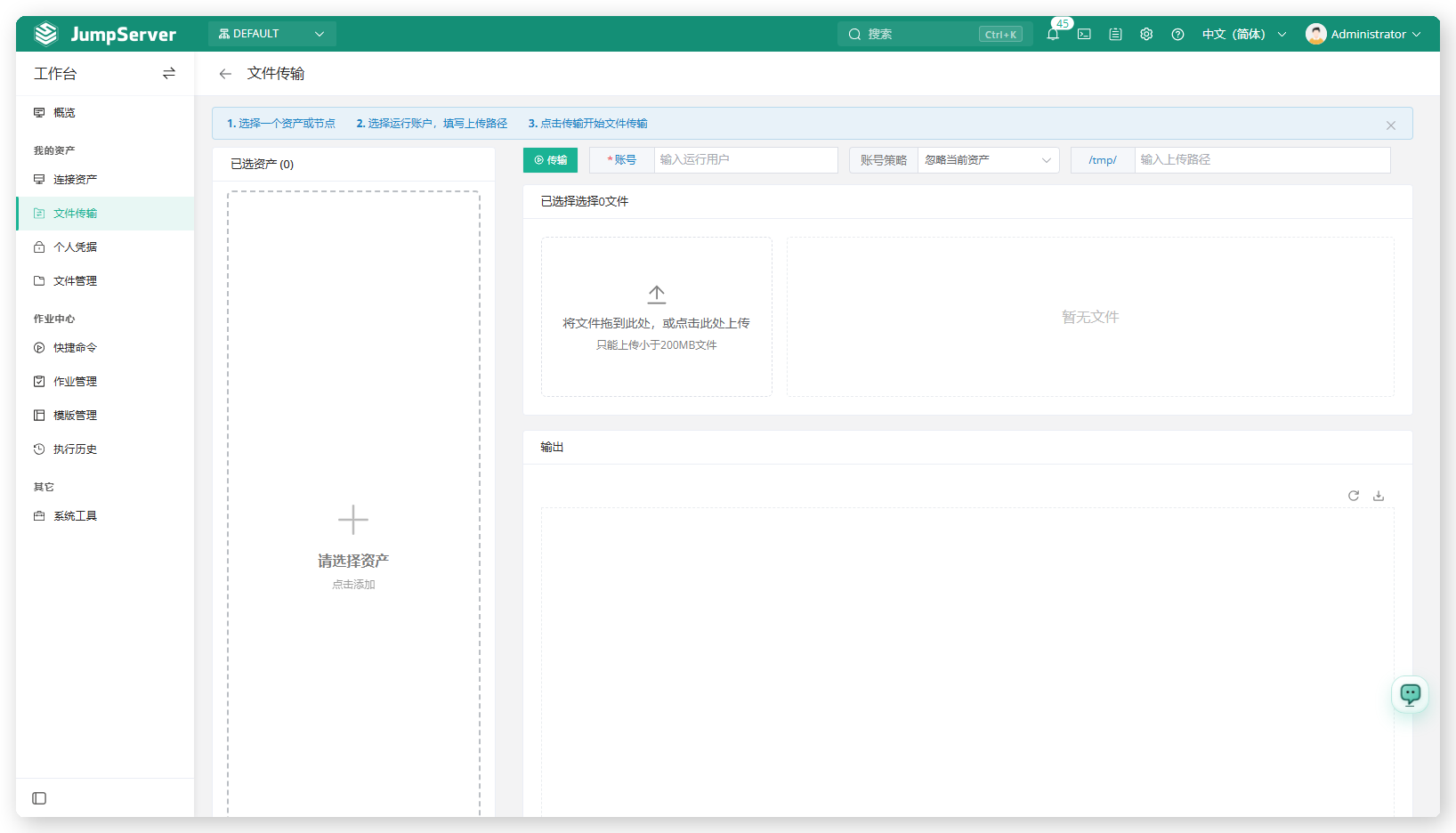
Task: Open 概览 in the sidebar
Action: pos(105,112)
